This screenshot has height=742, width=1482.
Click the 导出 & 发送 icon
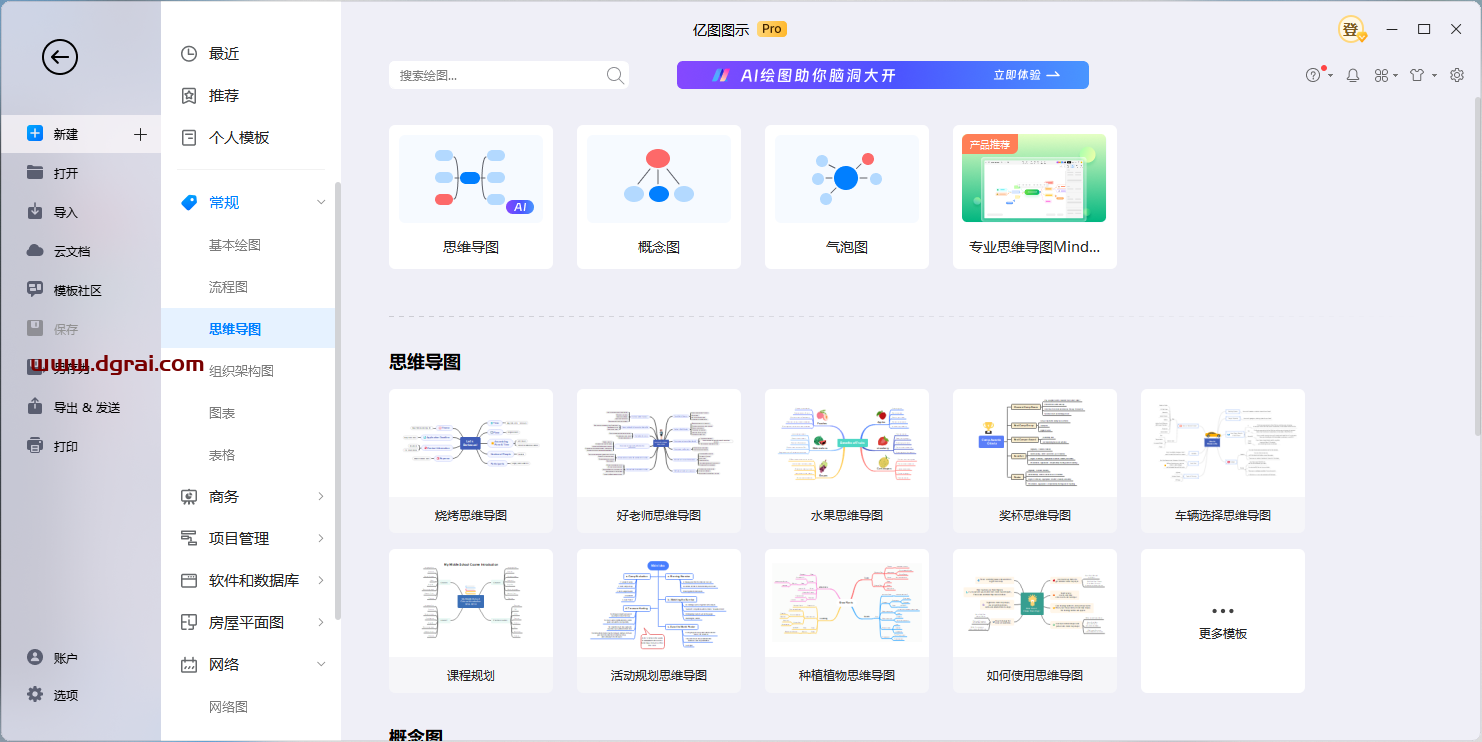[35, 407]
